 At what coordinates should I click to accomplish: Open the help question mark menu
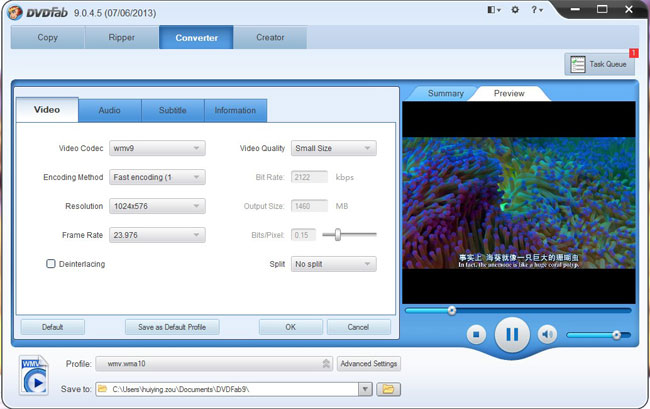[x=537, y=10]
